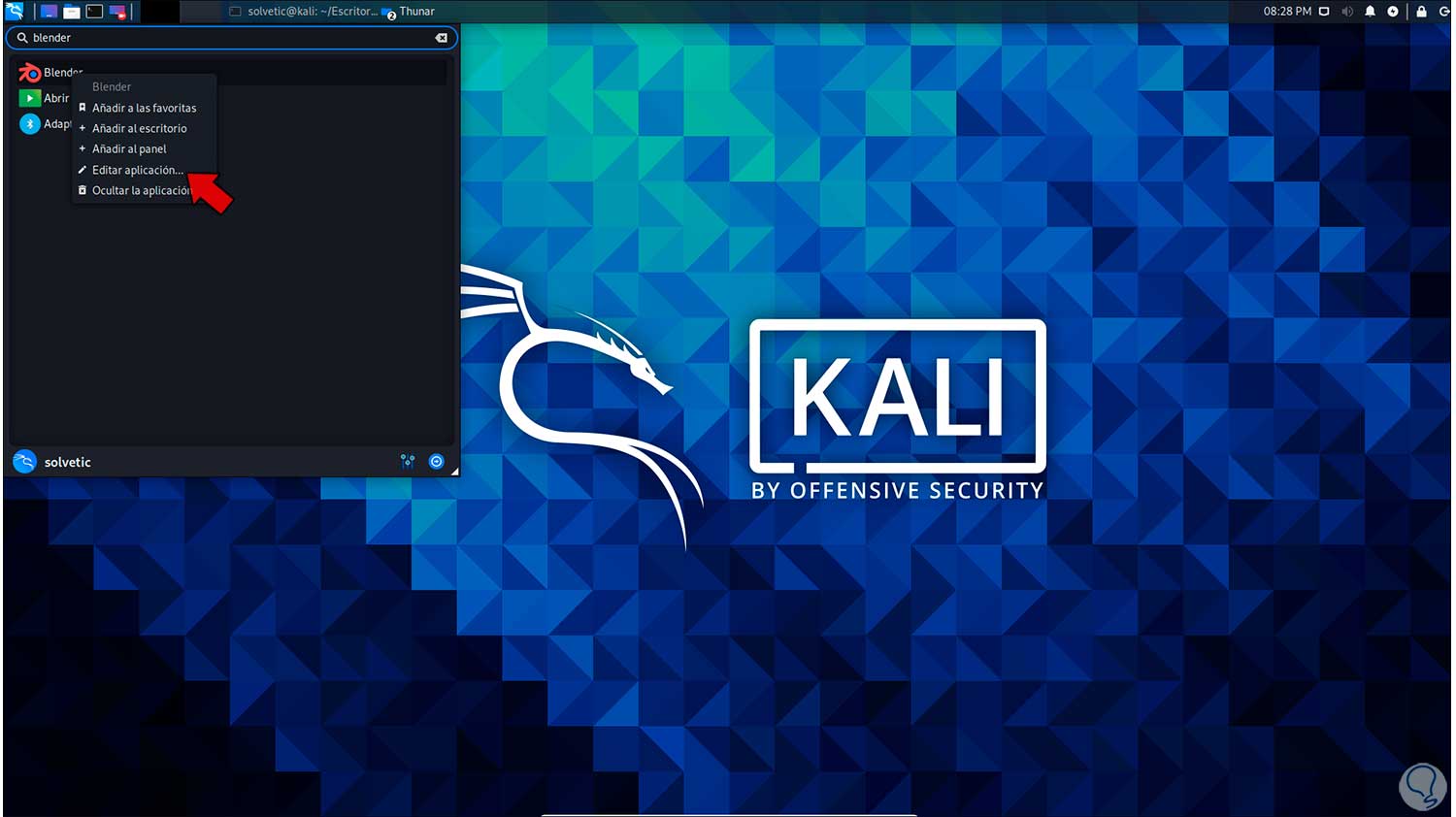This screenshot has width=1456, height=817.
Task: Click the screen recorder panel launcher
Action: tap(117, 12)
